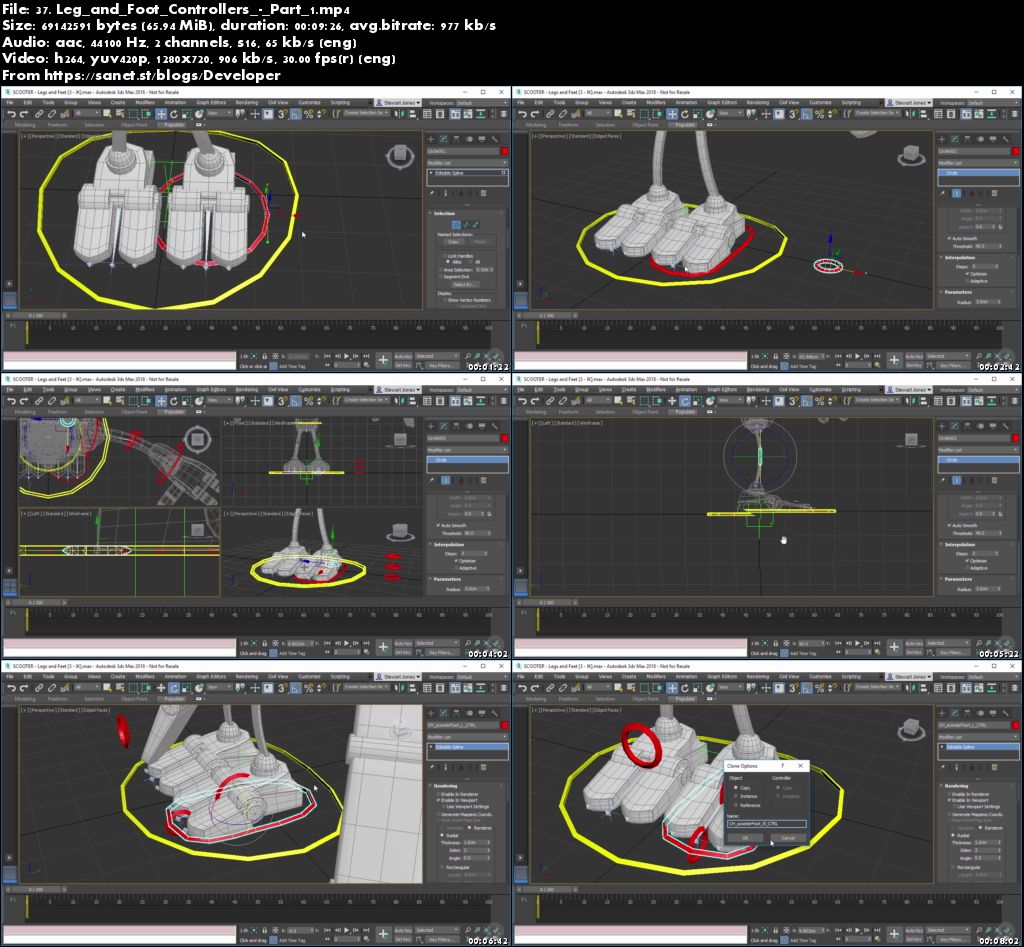
Task: Open Modify panel tab in 00:02:42 frame
Action: [x=954, y=139]
